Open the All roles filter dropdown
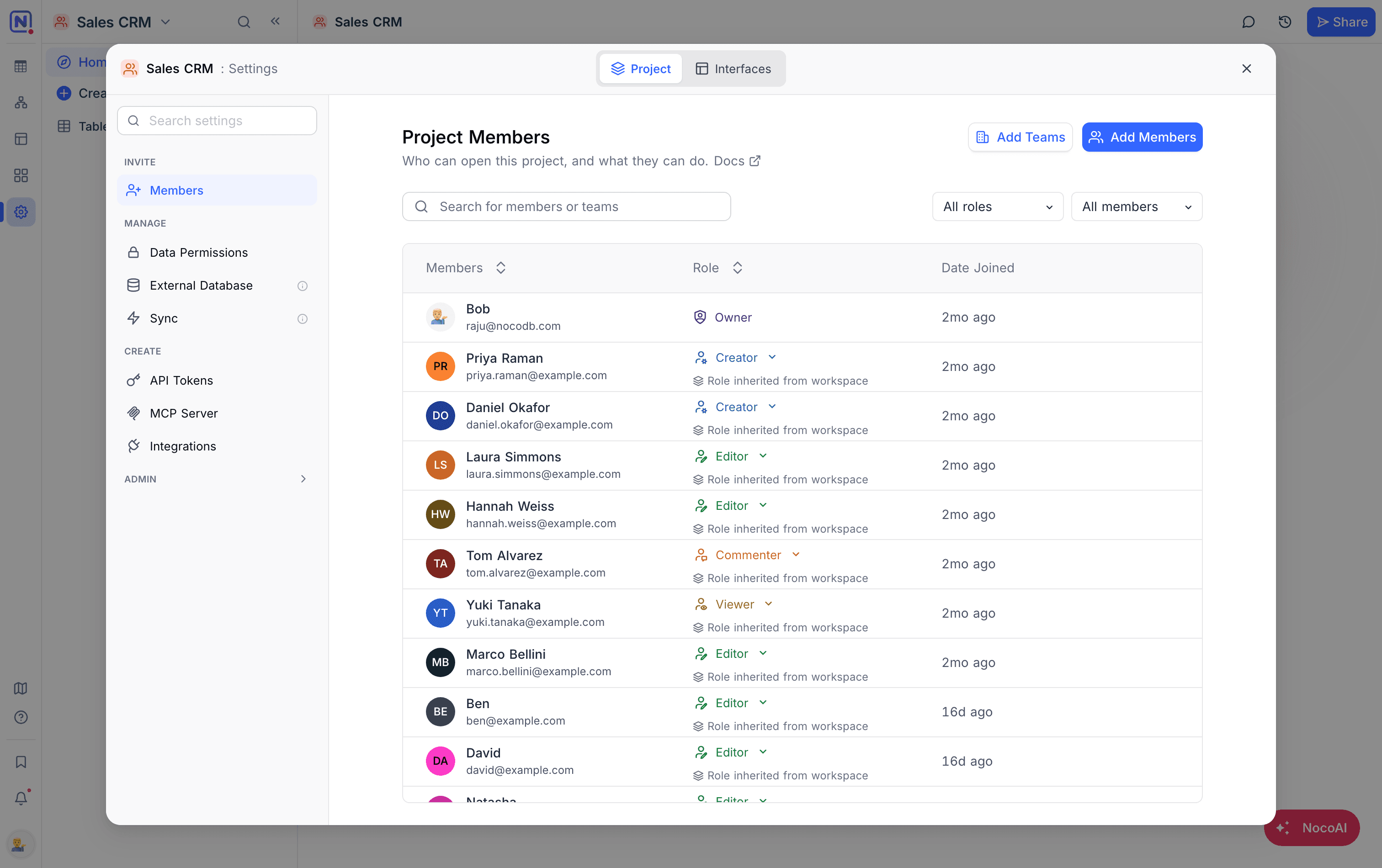This screenshot has height=868, width=1382. (998, 206)
